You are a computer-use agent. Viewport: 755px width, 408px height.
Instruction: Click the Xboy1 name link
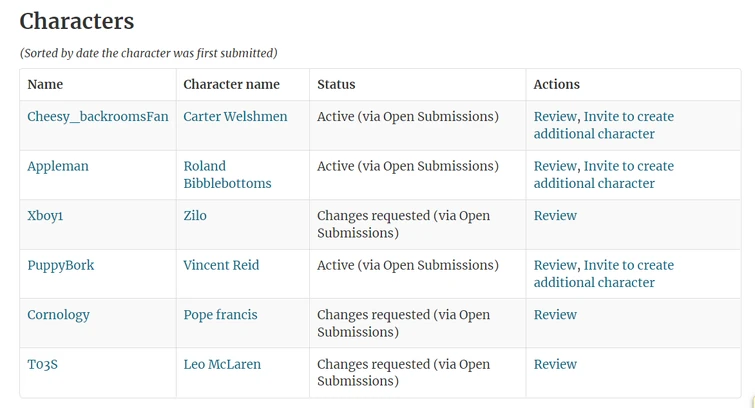(45, 216)
